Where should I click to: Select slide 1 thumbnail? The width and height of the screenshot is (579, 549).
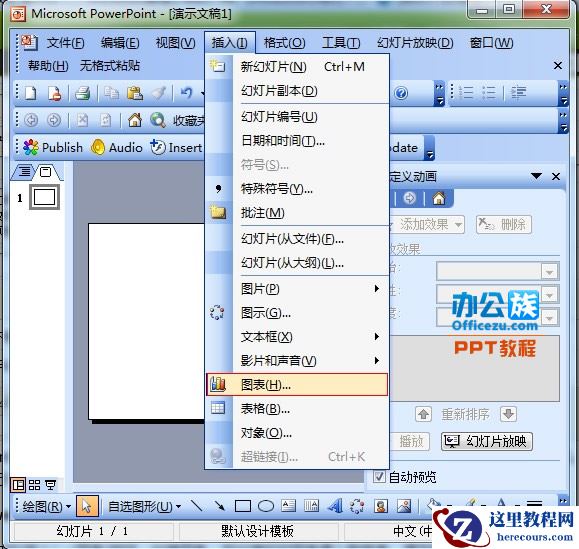pos(45,197)
